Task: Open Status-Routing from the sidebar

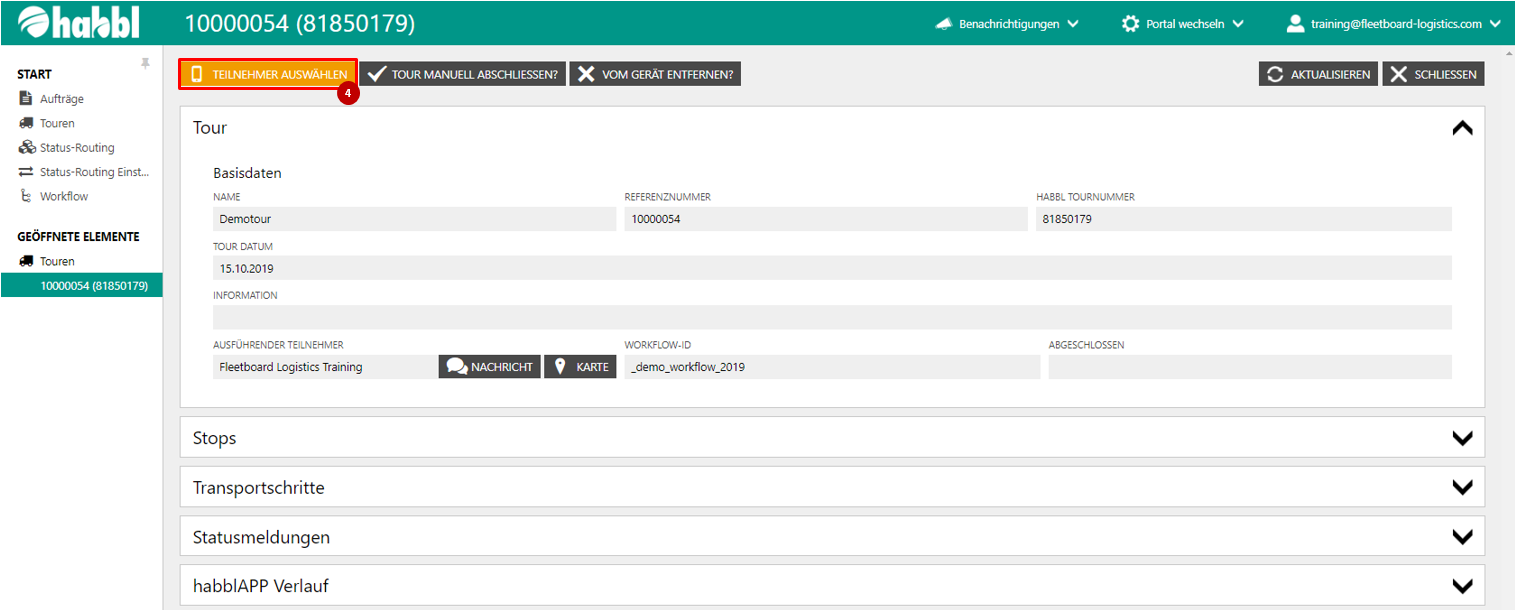Action: [x=76, y=148]
